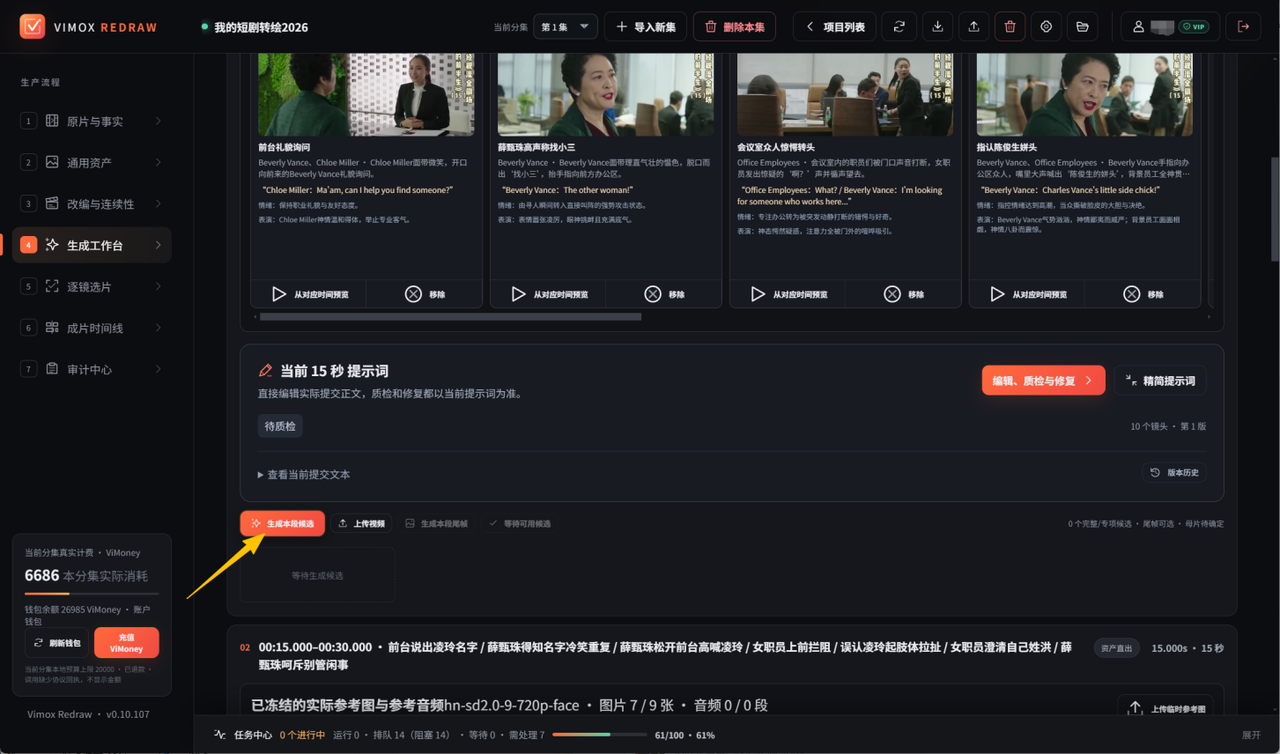Click the red logout icon at top right

point(1243,27)
